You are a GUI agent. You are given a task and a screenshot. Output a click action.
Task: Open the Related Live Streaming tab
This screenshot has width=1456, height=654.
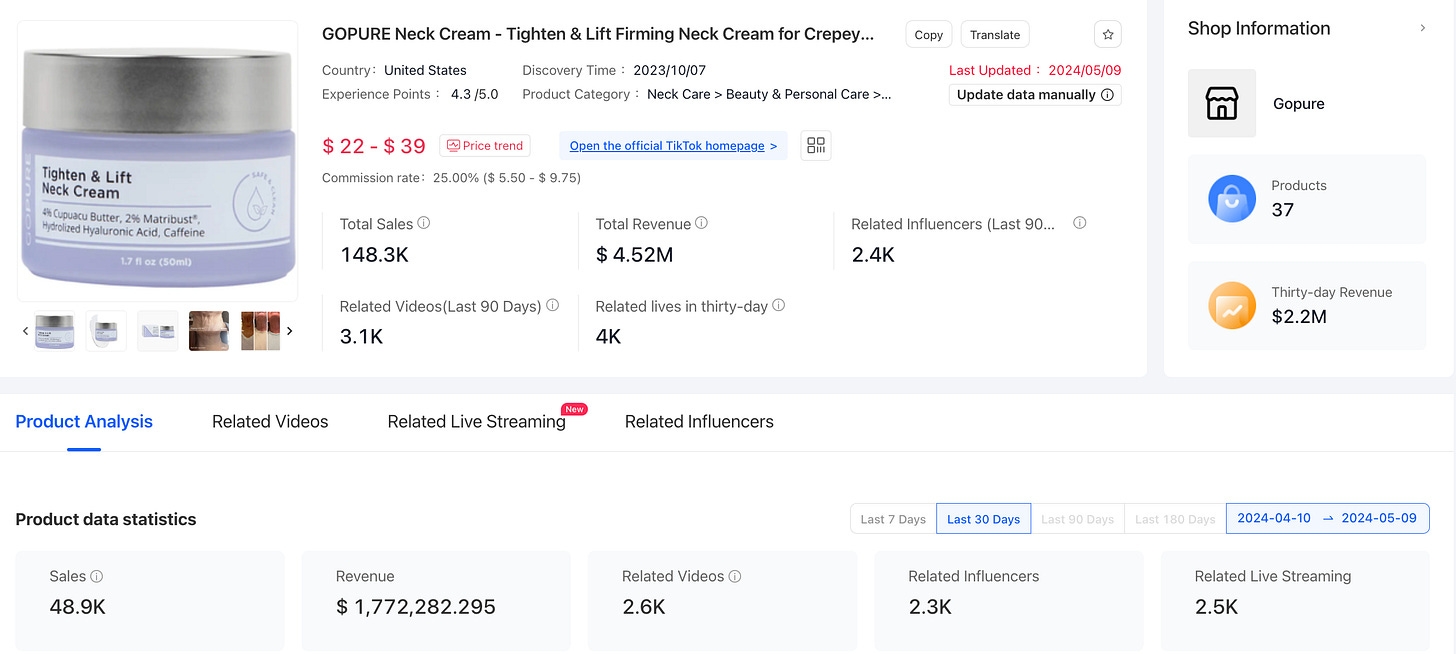pyautogui.click(x=477, y=422)
